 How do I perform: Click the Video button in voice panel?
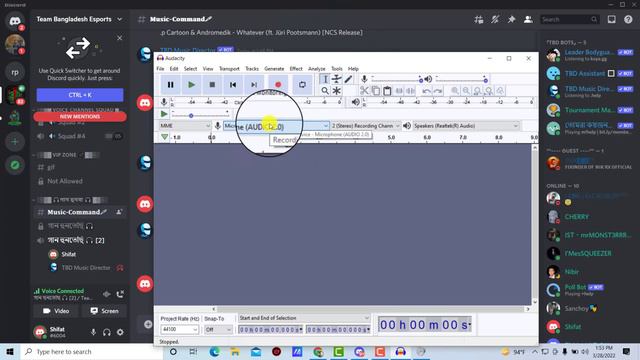tap(56, 311)
